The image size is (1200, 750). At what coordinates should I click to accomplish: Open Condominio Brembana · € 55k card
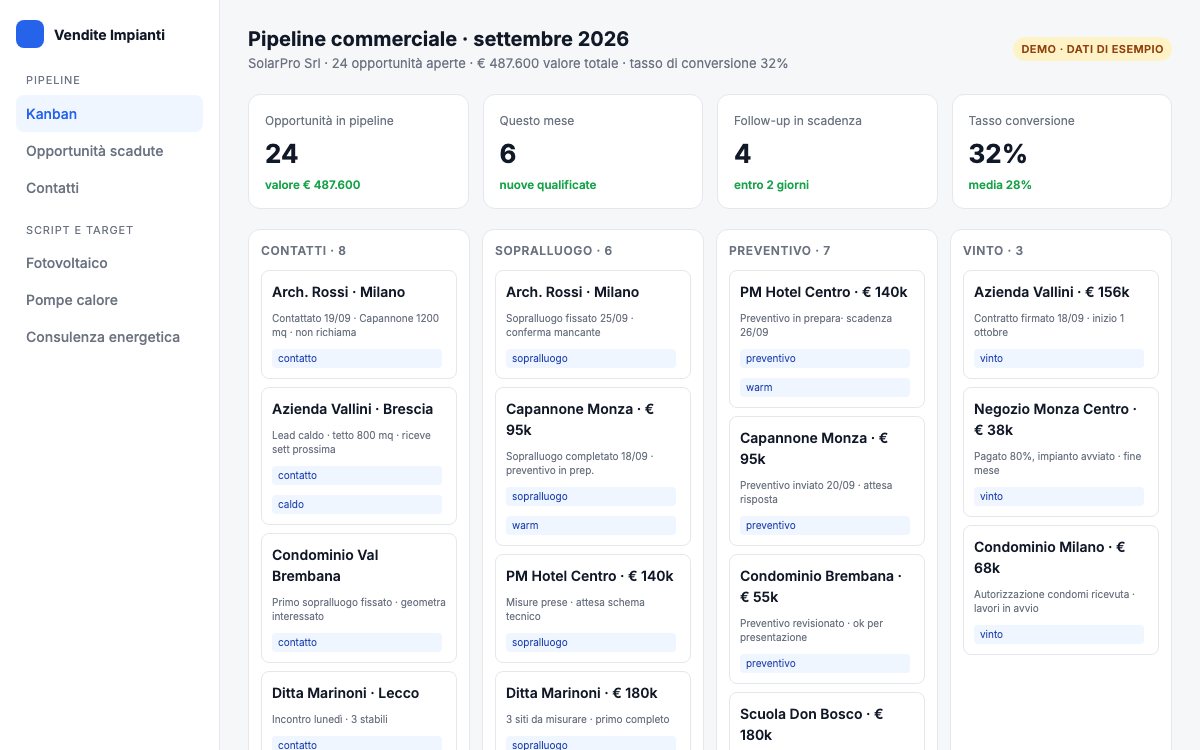[x=827, y=619]
